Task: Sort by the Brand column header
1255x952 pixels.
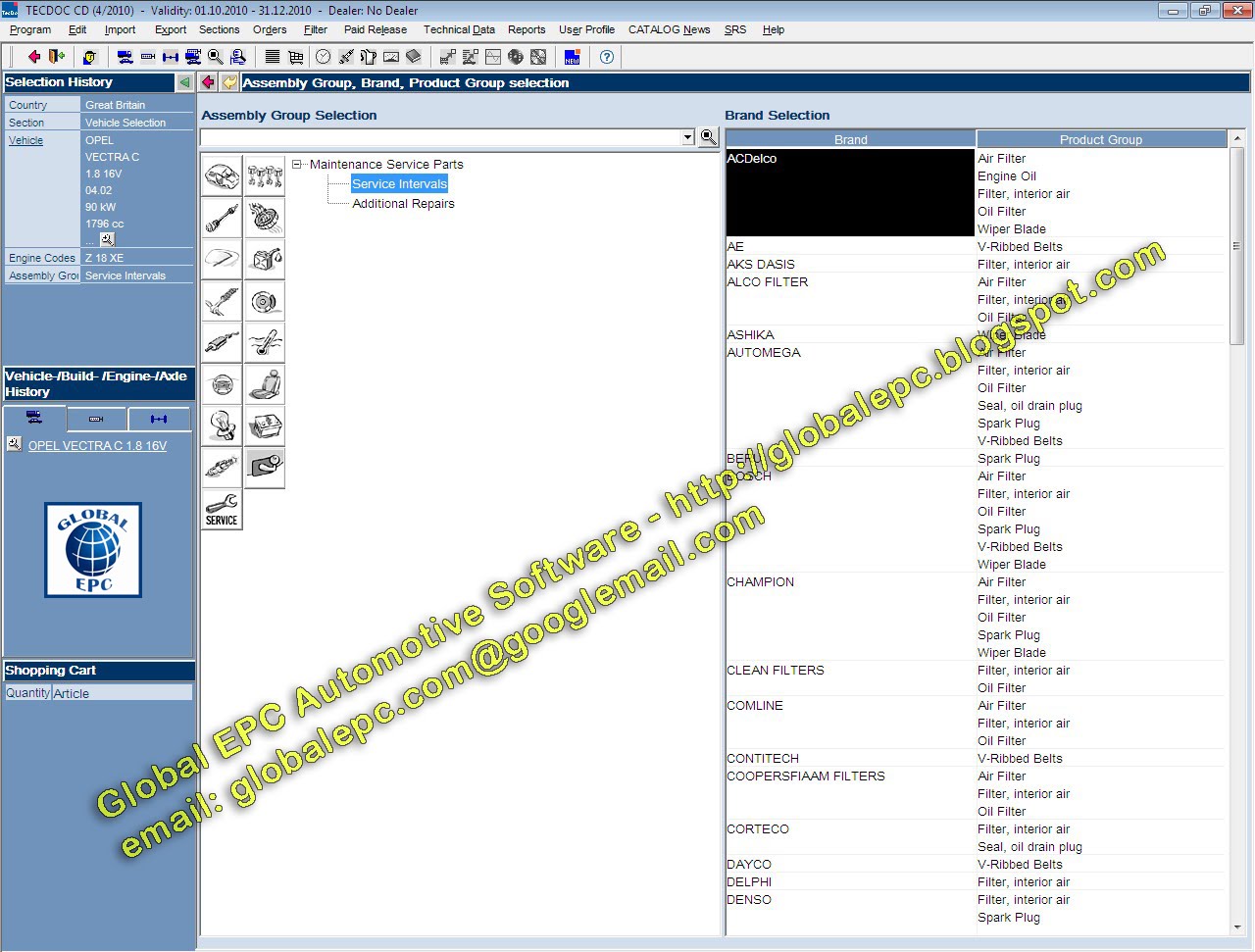Action: click(x=850, y=139)
